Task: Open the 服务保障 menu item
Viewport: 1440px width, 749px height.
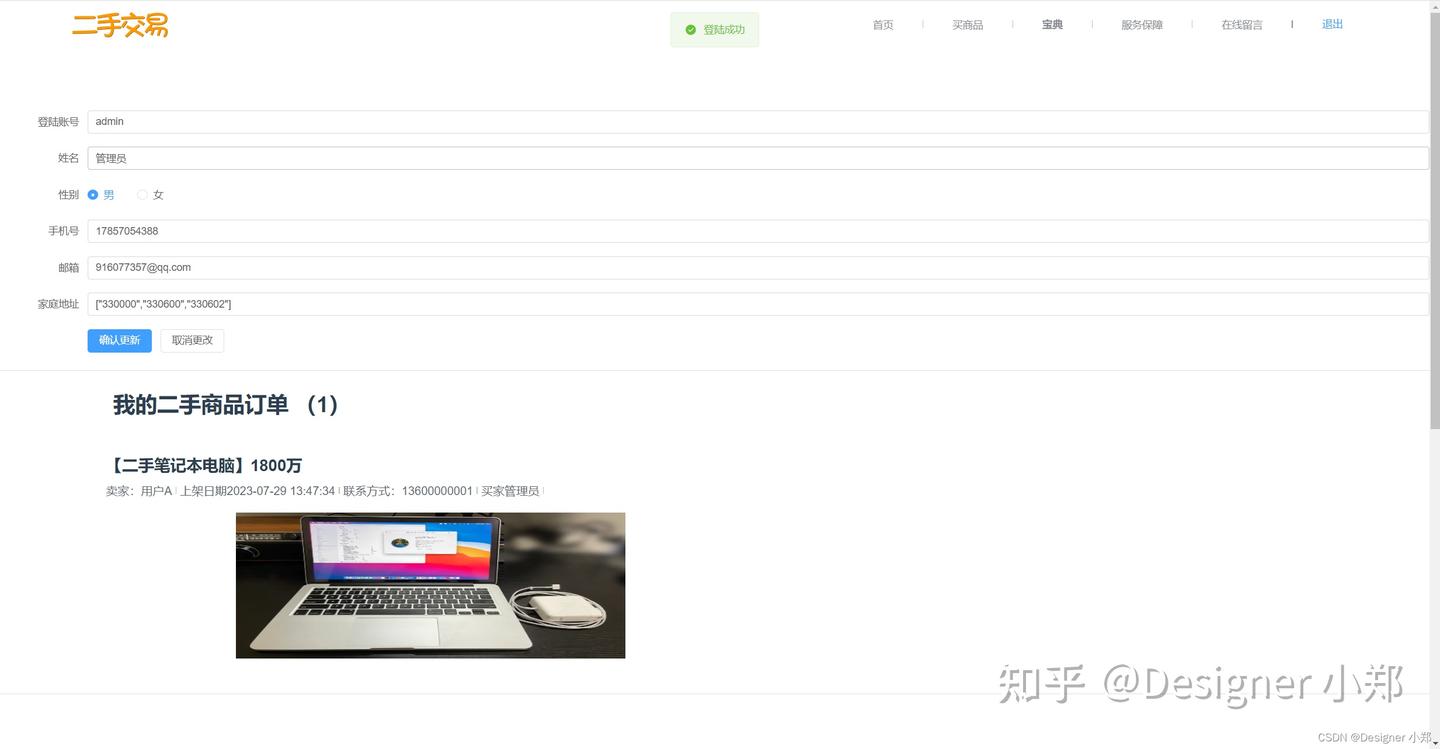Action: pyautogui.click(x=1142, y=25)
